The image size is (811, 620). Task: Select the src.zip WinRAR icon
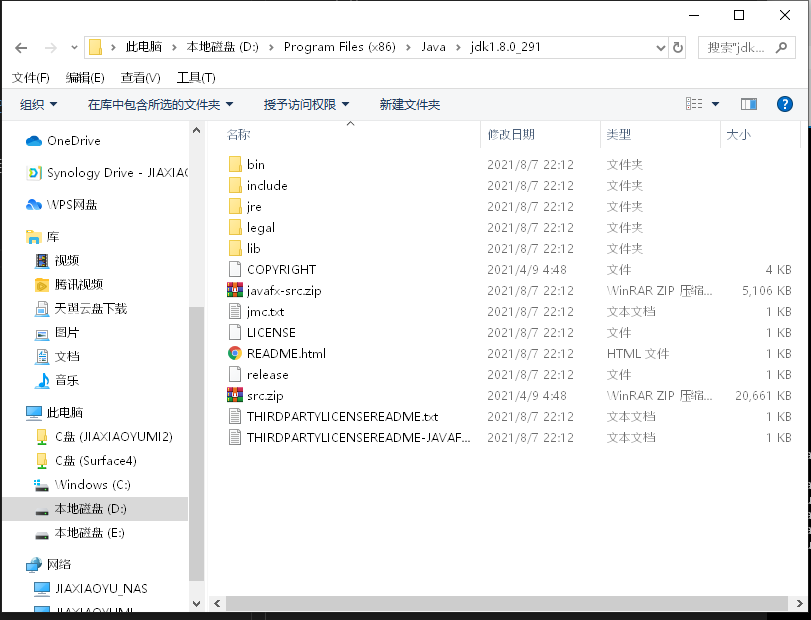pyautogui.click(x=235, y=395)
